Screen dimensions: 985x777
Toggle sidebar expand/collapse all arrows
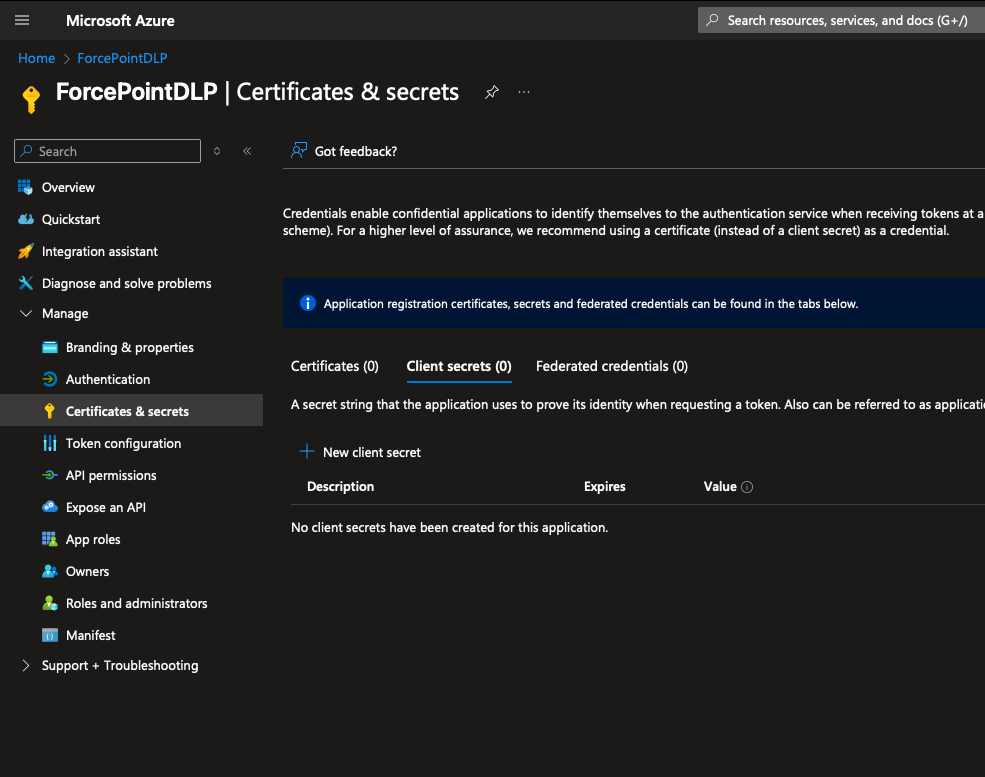(217, 151)
